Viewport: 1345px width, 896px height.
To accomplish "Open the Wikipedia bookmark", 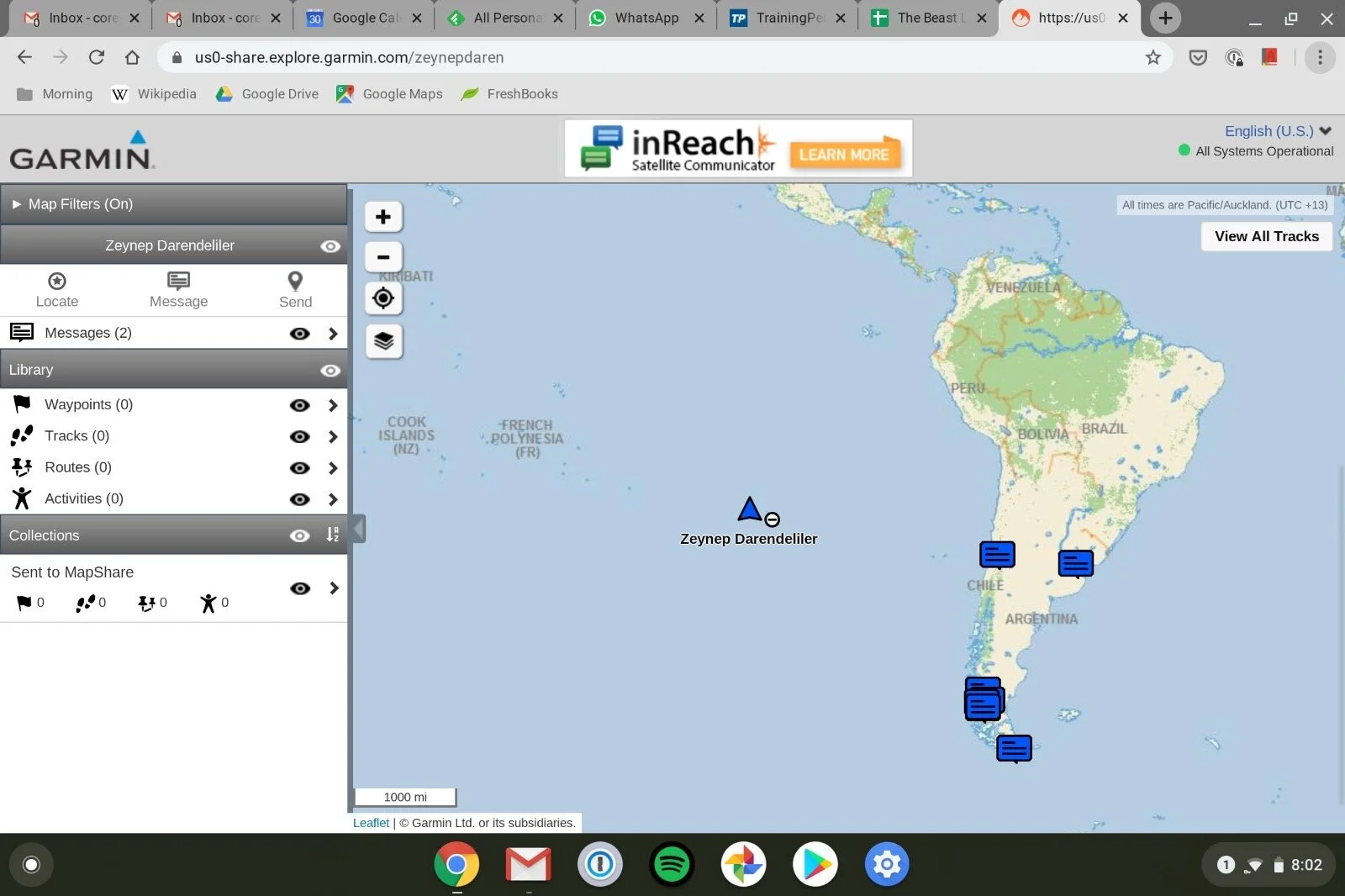I will pos(154,94).
